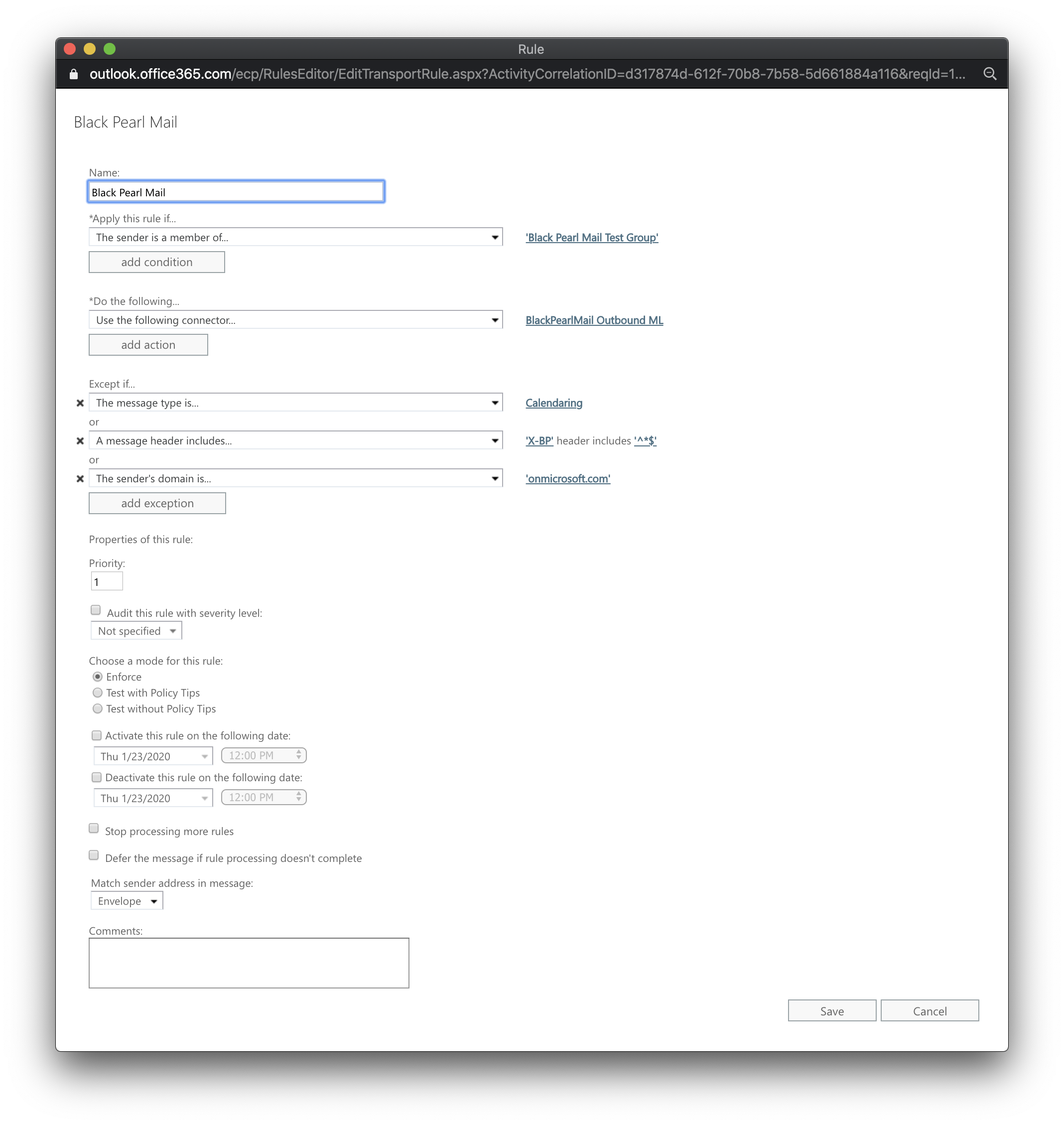The height and width of the screenshot is (1125, 1064).
Task: Open the Not specified severity dropdown
Action: (136, 631)
